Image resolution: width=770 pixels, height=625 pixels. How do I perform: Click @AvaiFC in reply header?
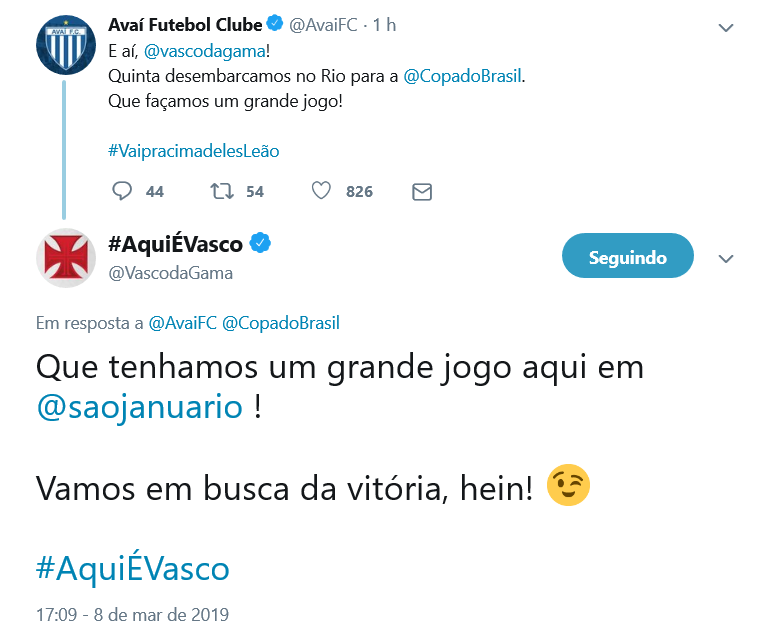182,323
